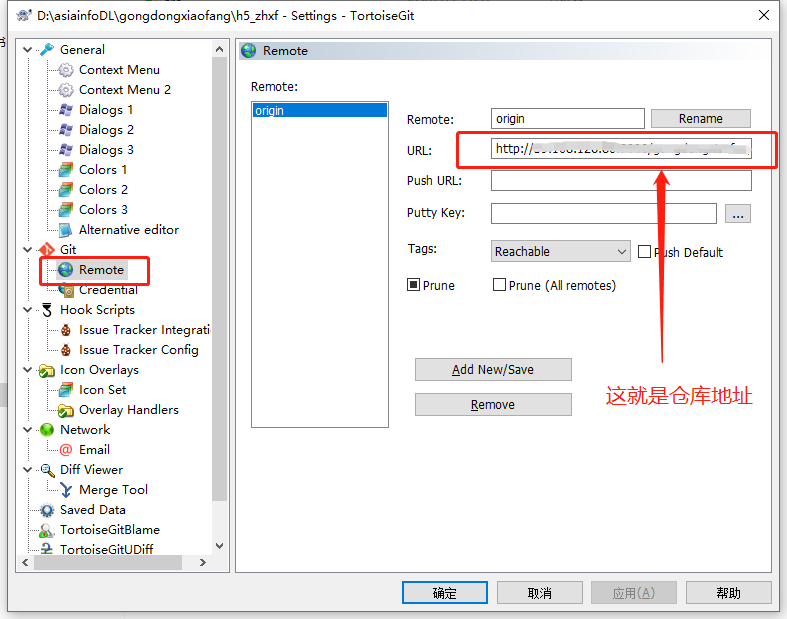Click the tree vertical scrollbar thumb
The height and width of the screenshot is (619, 787).
pos(219,279)
